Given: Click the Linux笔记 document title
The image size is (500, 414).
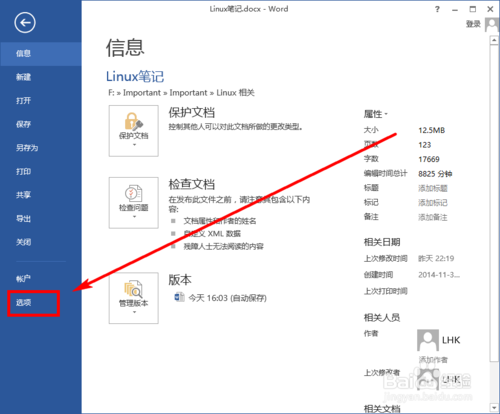Looking at the screenshot, I should tap(135, 76).
